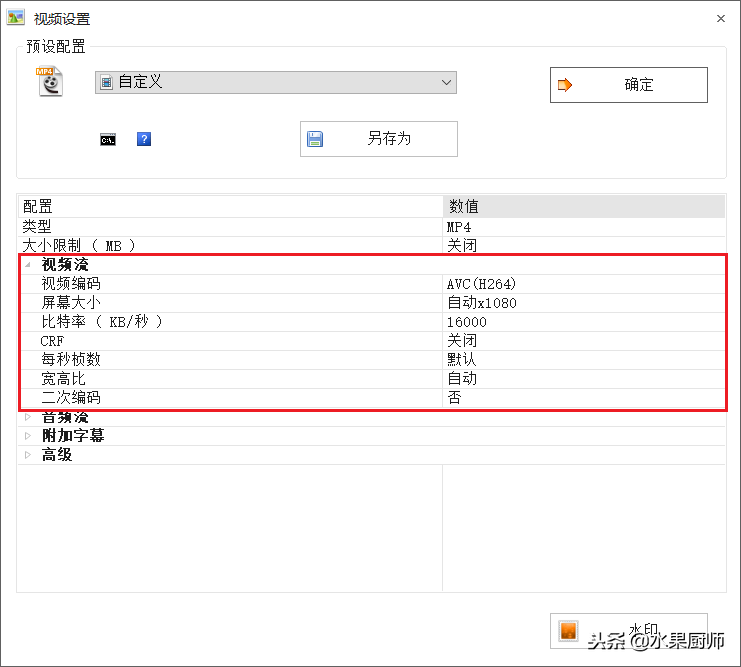
Task: Click the CRF 关闭 value
Action: click(x=462, y=340)
